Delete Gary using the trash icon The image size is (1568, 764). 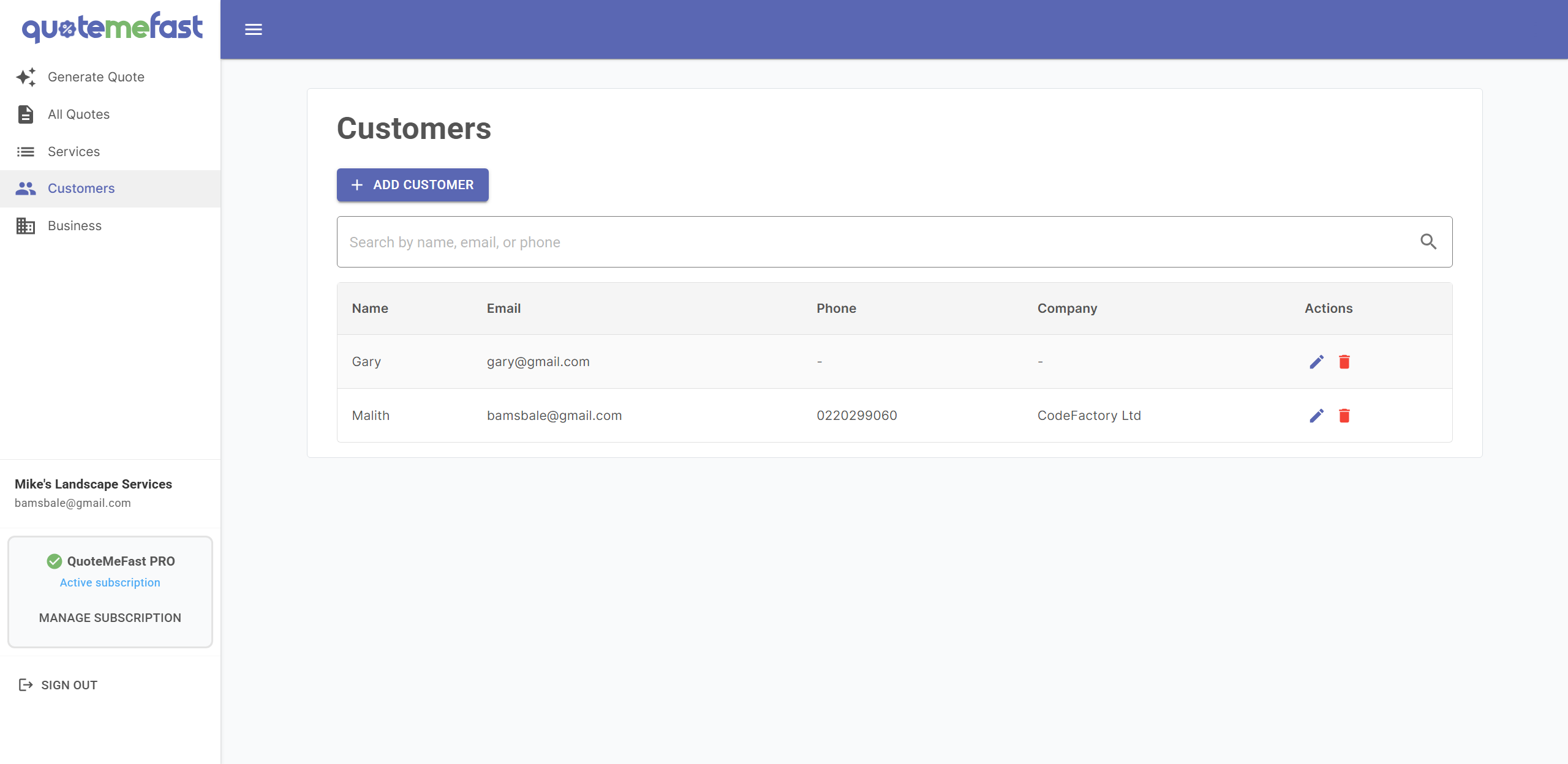pyautogui.click(x=1344, y=362)
